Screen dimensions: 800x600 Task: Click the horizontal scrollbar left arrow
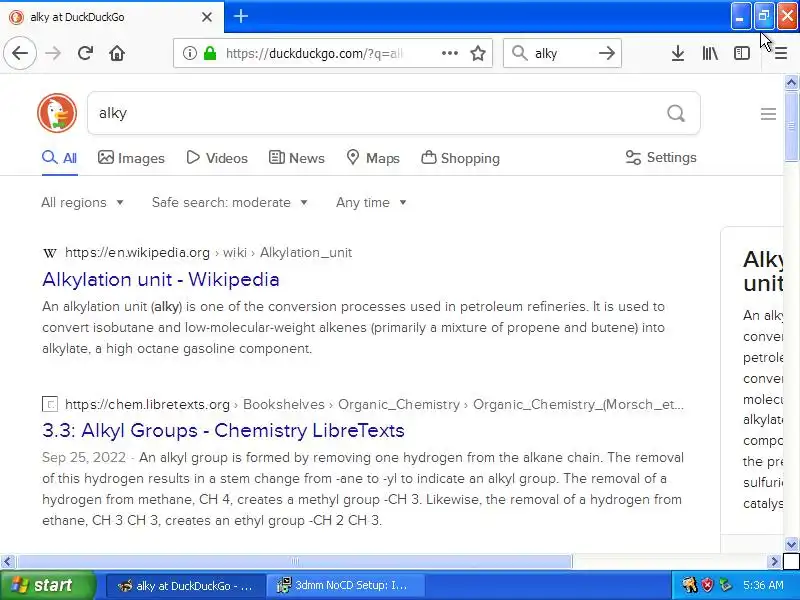click(x=7, y=562)
